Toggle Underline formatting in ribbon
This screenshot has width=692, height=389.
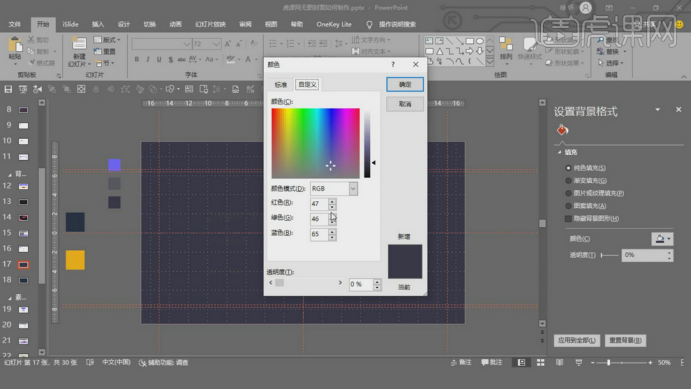tap(159, 59)
